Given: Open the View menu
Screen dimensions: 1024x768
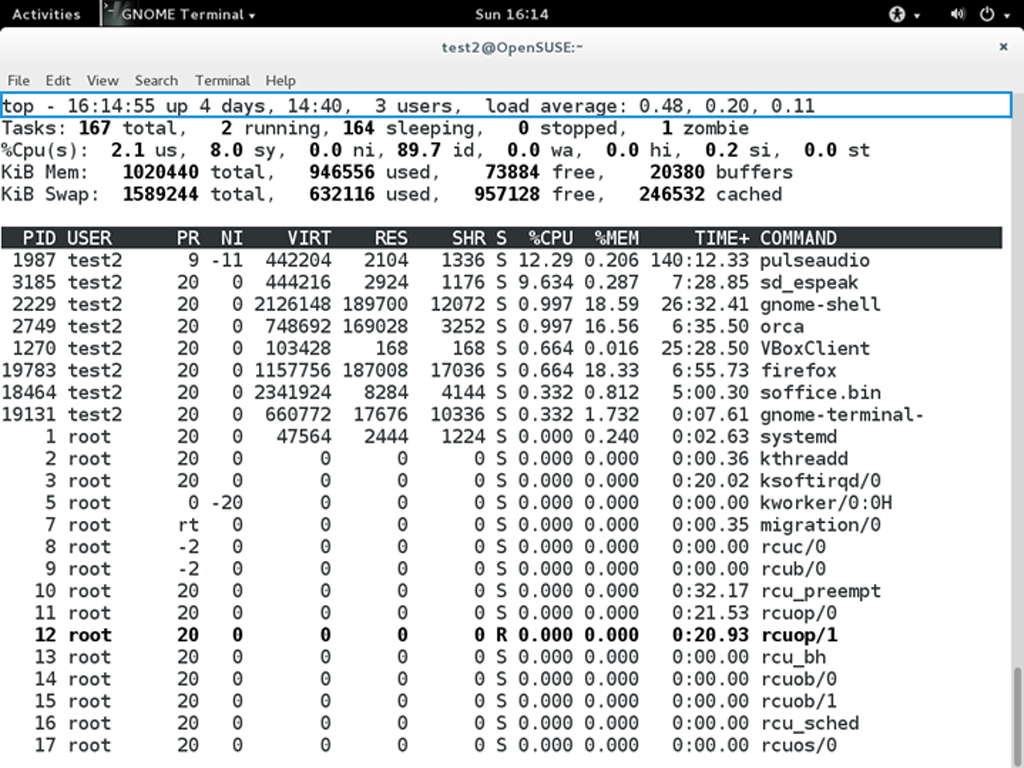Looking at the screenshot, I should (x=102, y=80).
